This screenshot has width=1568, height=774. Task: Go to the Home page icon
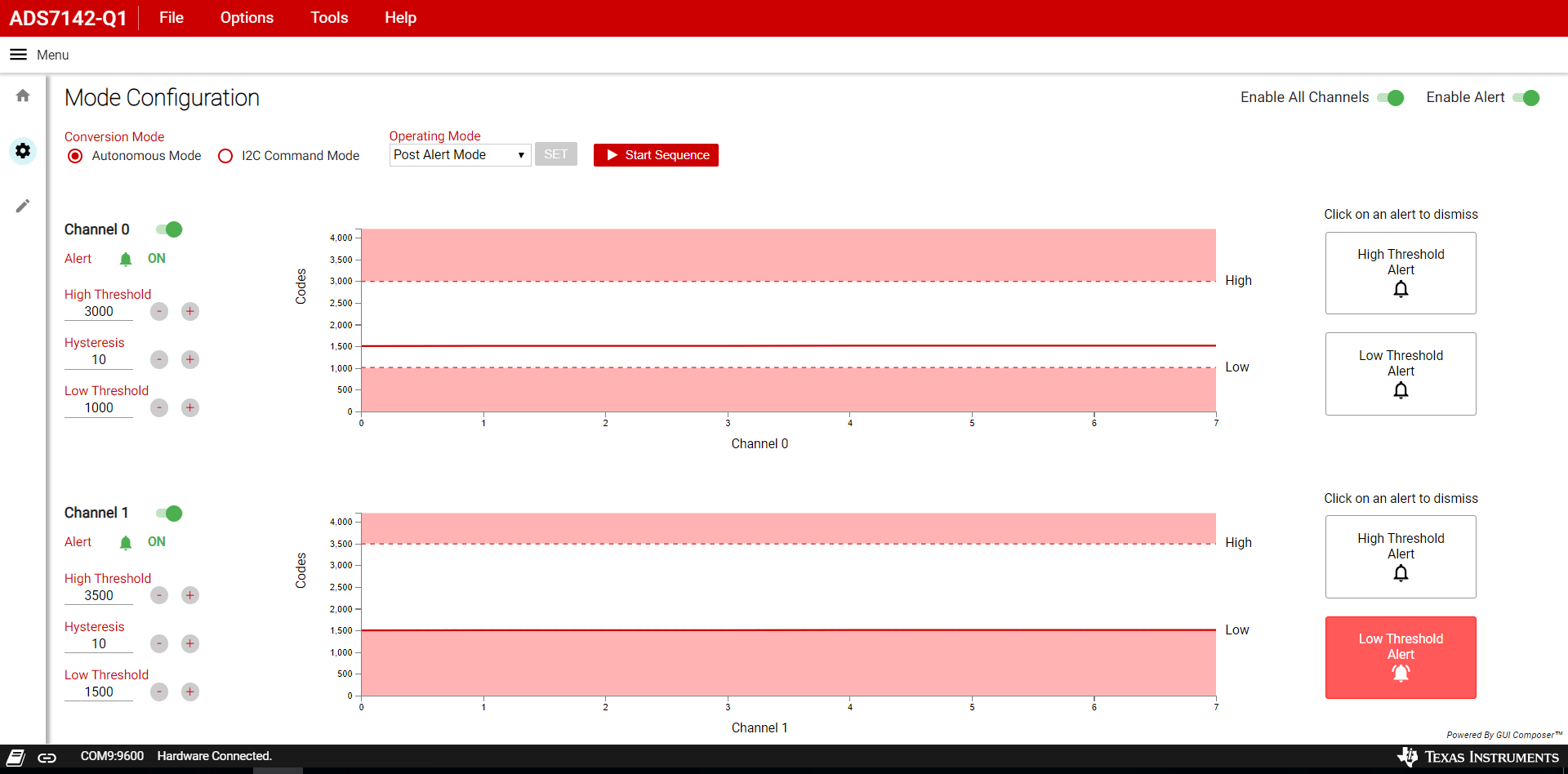pyautogui.click(x=23, y=96)
